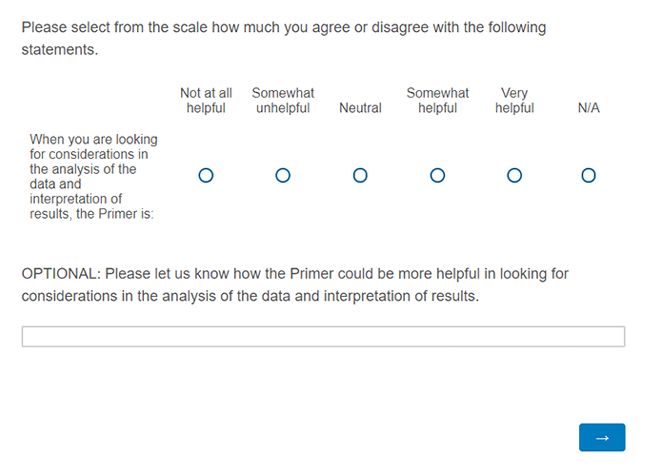
Task: Click the "Neutral" column header label
Action: tap(360, 108)
